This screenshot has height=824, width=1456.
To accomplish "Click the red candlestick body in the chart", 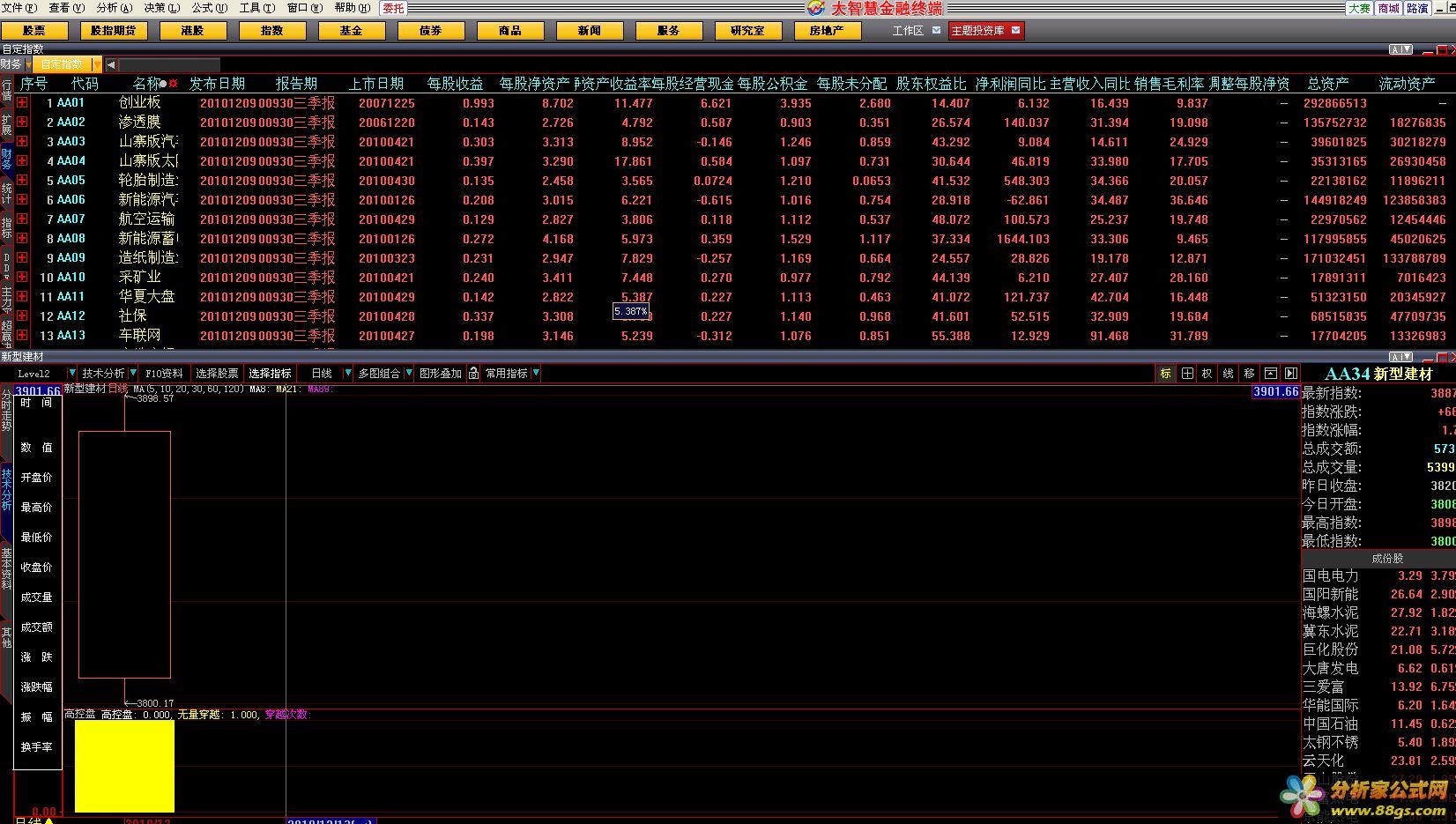I will [124, 554].
